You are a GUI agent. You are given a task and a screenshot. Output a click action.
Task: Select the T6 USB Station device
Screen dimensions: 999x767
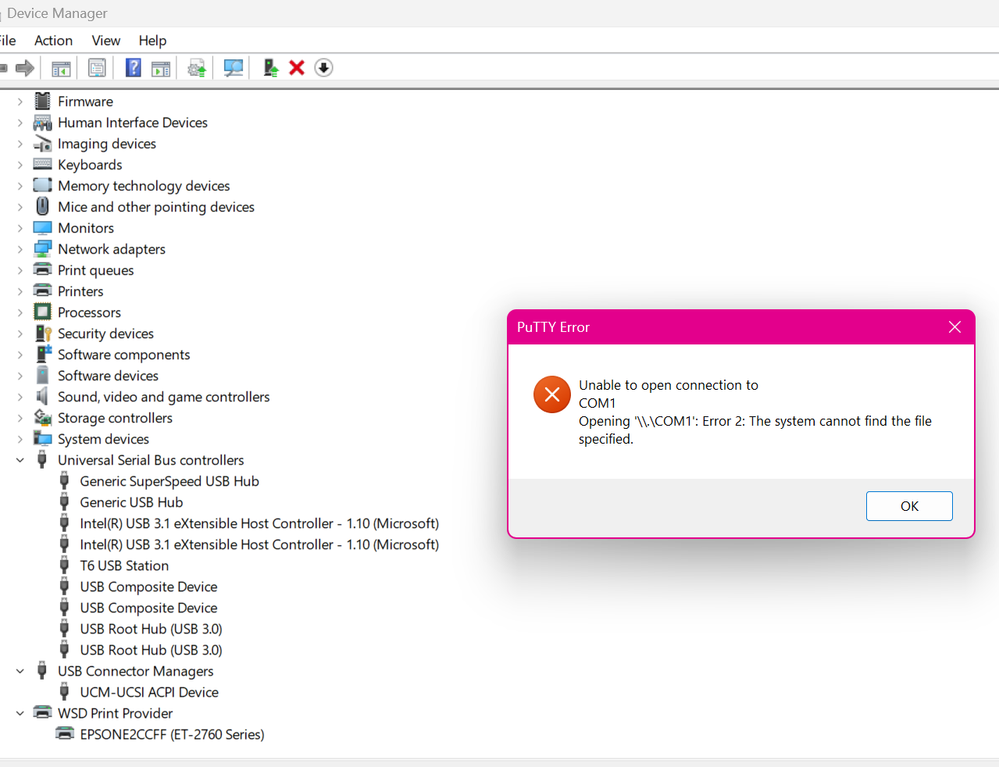124,565
